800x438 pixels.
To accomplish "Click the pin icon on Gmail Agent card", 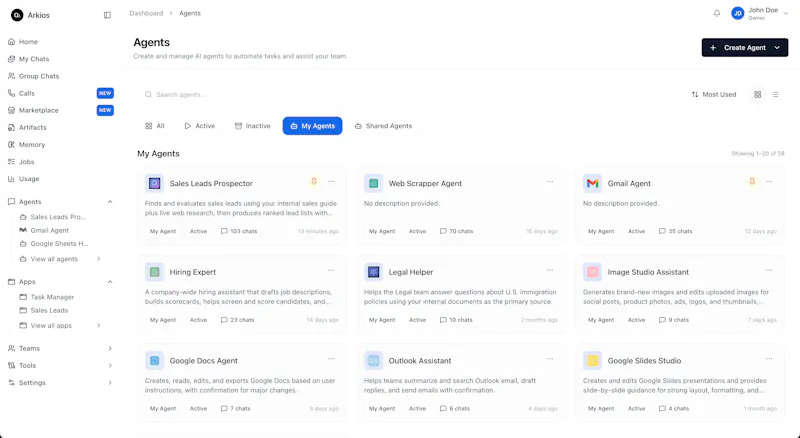I will pyautogui.click(x=752, y=181).
